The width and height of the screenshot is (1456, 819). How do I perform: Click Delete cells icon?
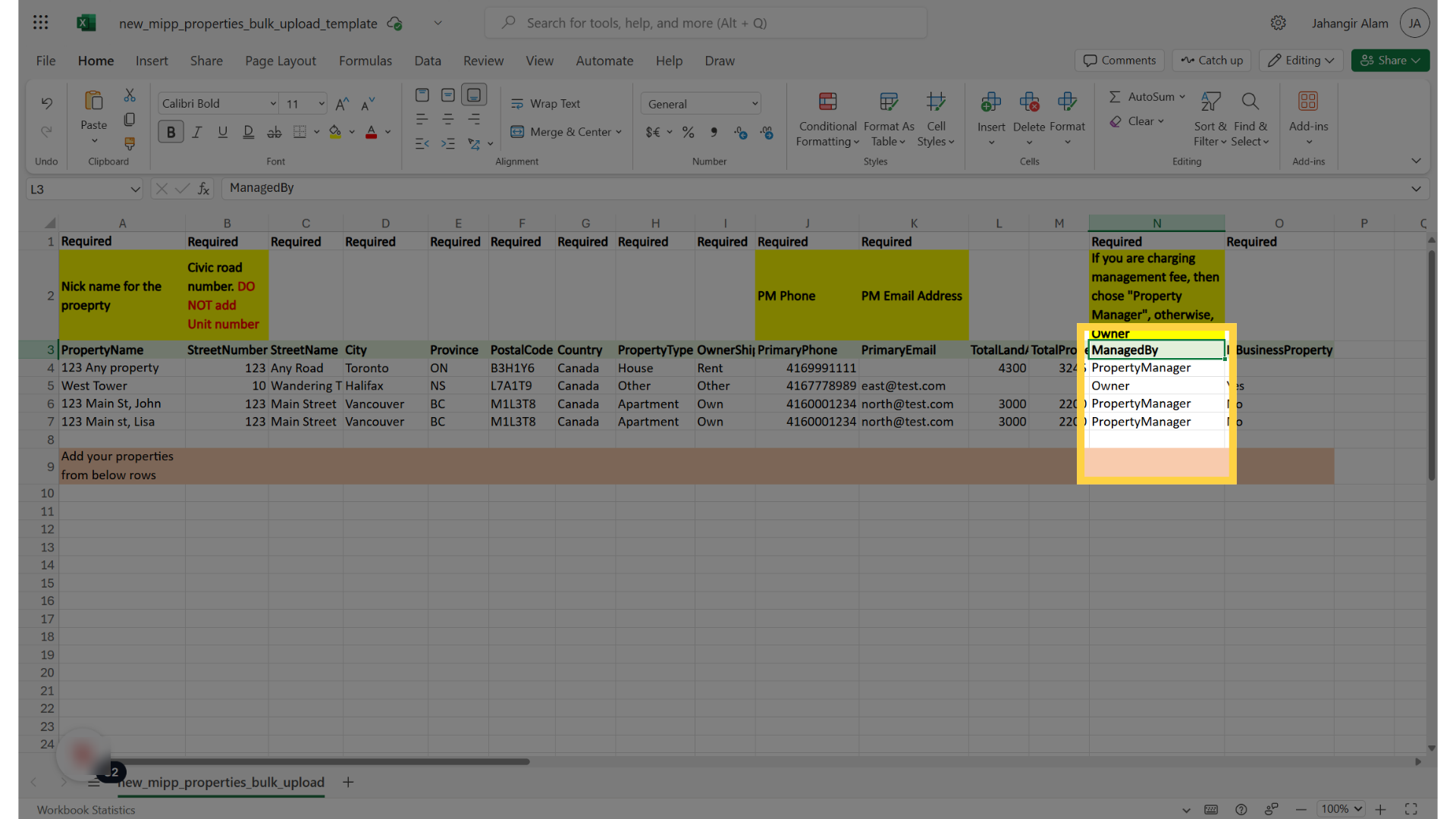pos(1029,102)
